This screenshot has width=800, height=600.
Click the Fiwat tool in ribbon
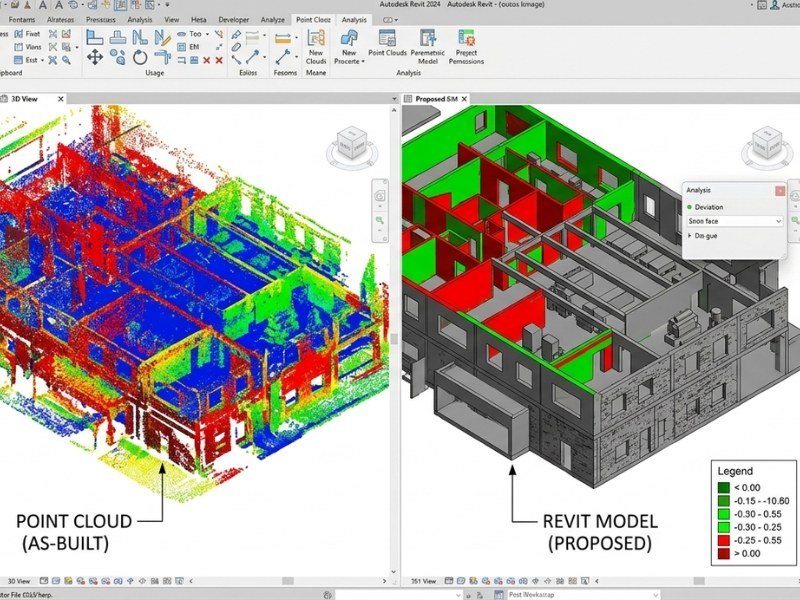(28, 34)
